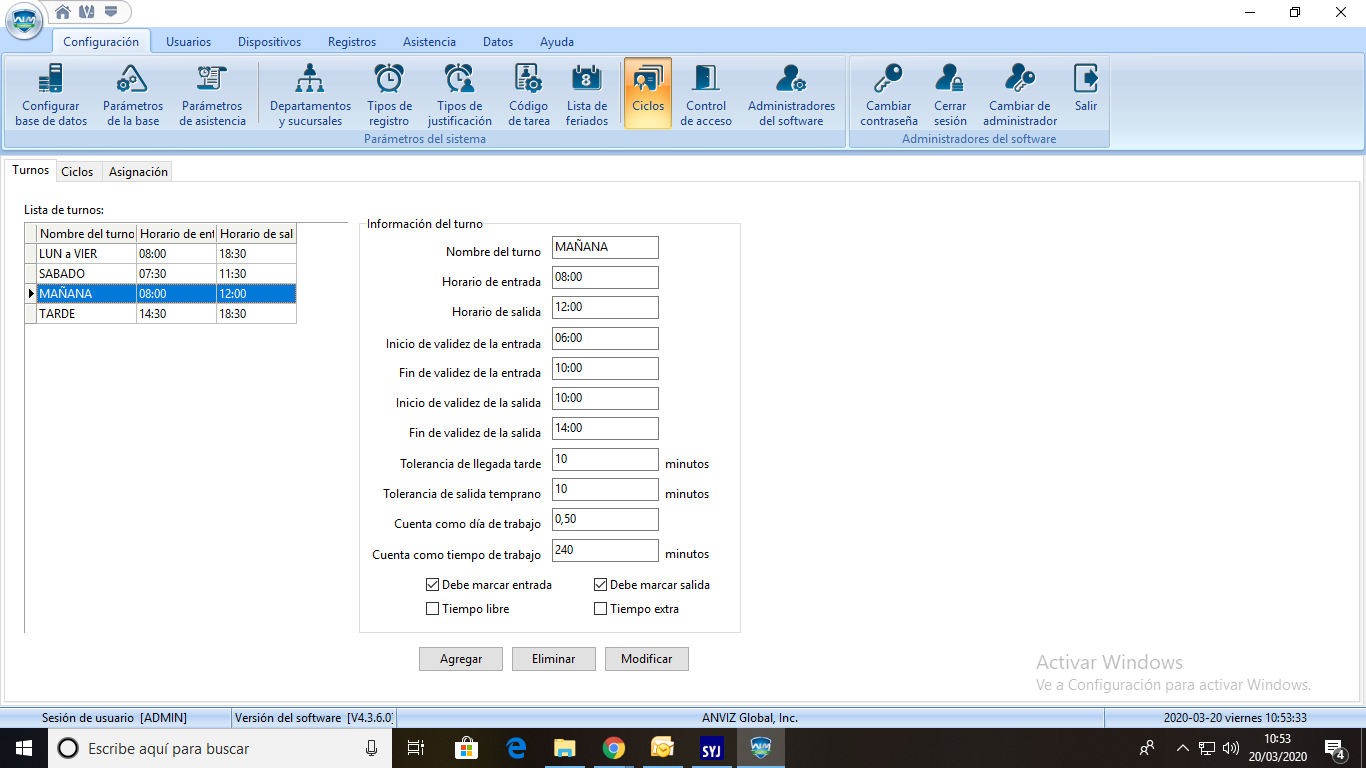
Task: Switch to the Asistencia ribbon tab
Action: [x=429, y=42]
